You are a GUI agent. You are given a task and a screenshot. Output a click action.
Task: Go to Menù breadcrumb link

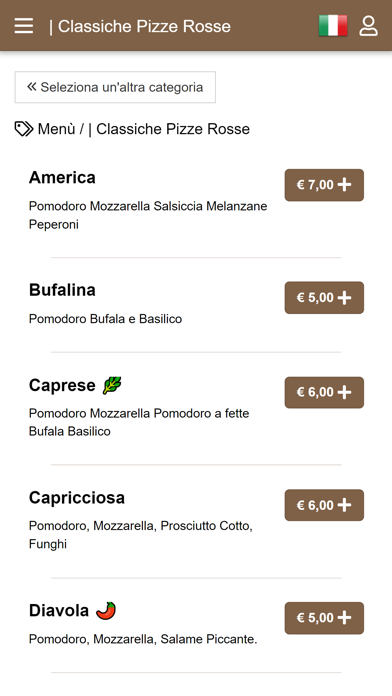pyautogui.click(x=56, y=129)
